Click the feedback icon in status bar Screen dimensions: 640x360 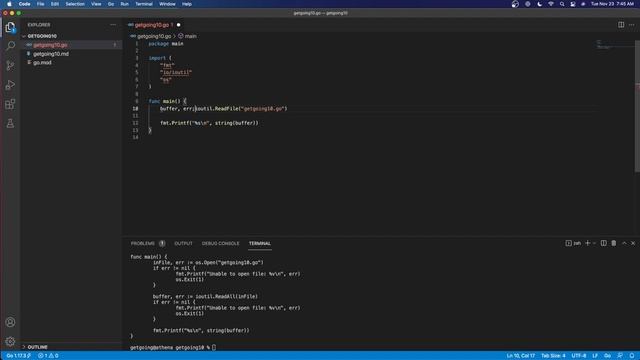point(620,356)
